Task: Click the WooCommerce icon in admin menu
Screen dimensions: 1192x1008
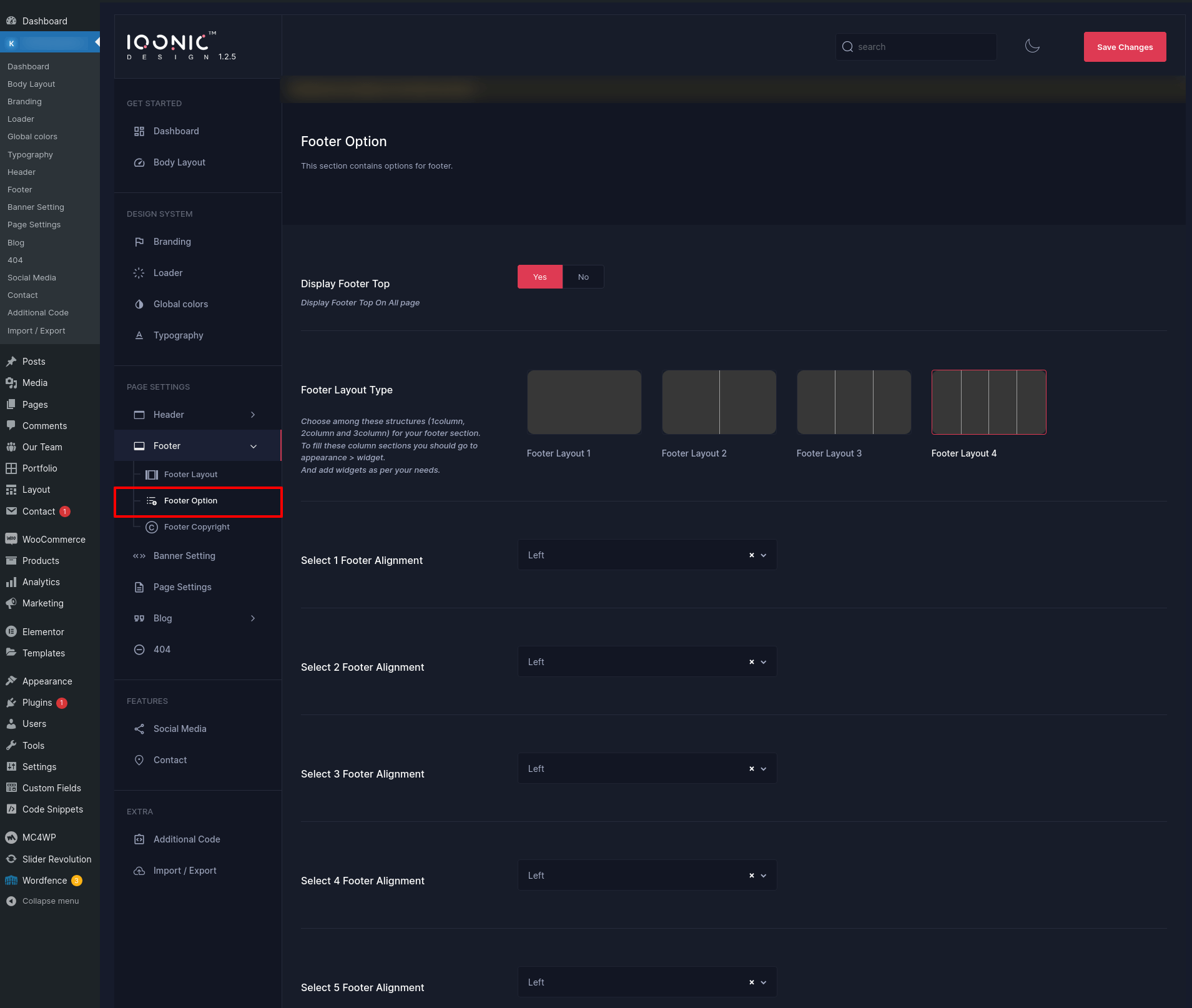Action: [11, 539]
